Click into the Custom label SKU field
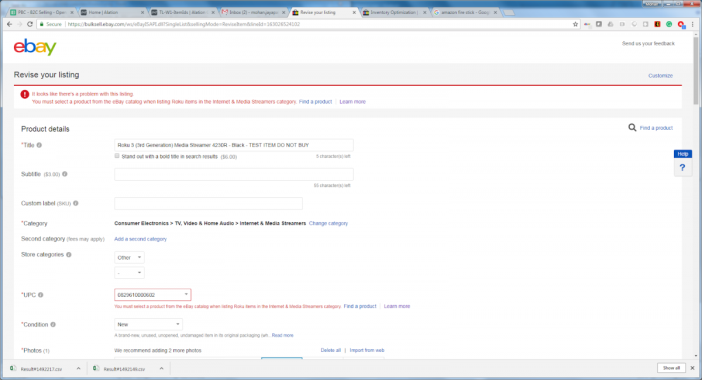Viewport: 702px width, 380px height. (x=208, y=203)
